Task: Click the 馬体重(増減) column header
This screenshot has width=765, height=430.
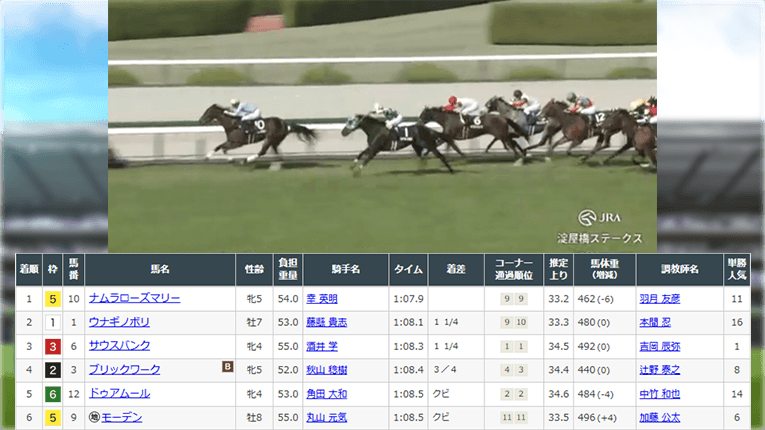Action: pos(605,269)
